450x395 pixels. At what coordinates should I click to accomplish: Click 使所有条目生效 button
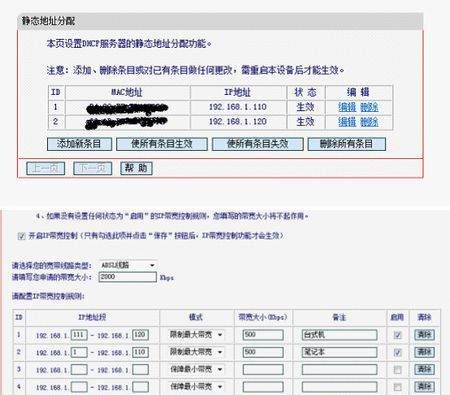pos(162,144)
